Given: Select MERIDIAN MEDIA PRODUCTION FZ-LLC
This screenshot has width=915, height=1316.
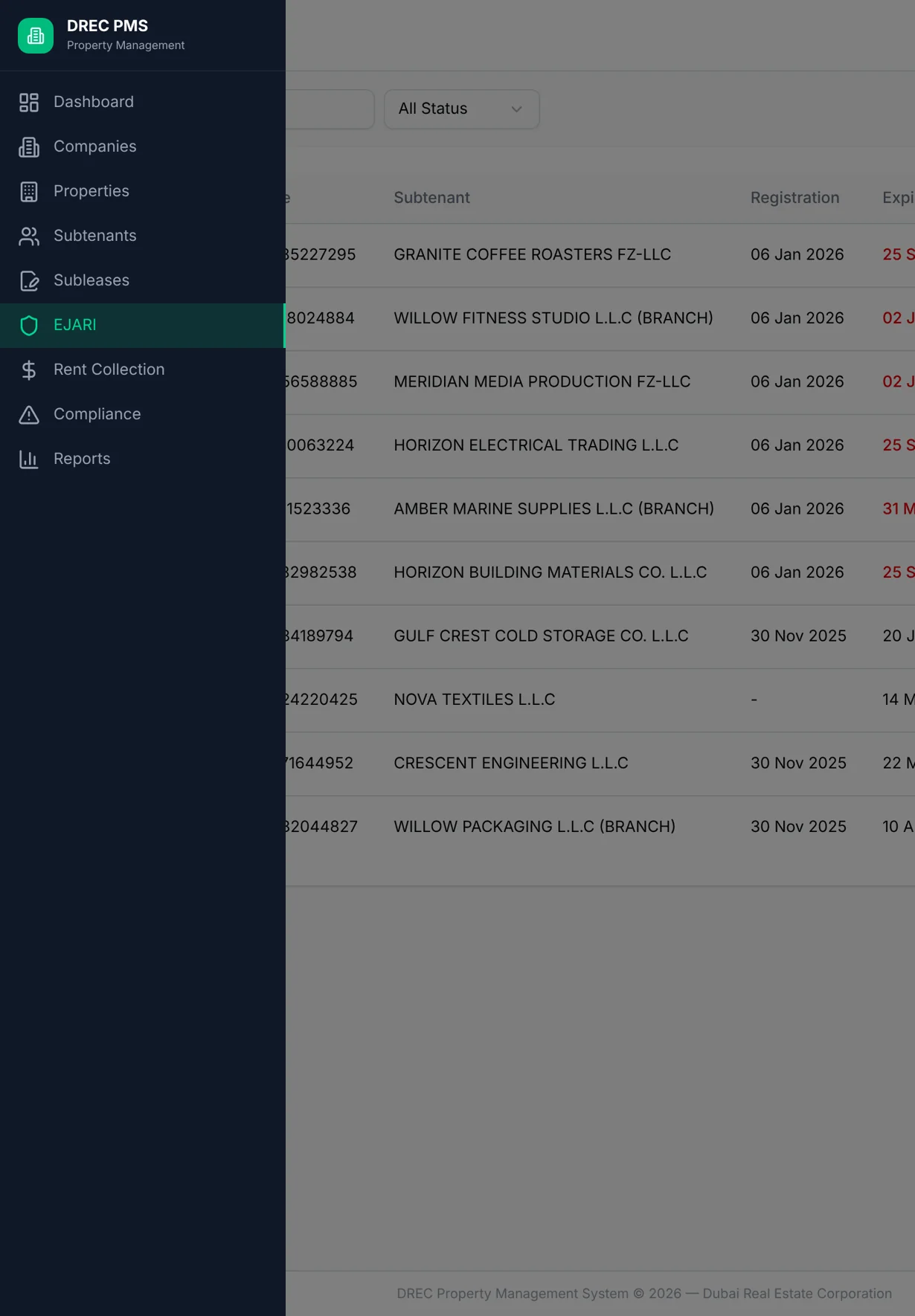Looking at the screenshot, I should point(542,381).
